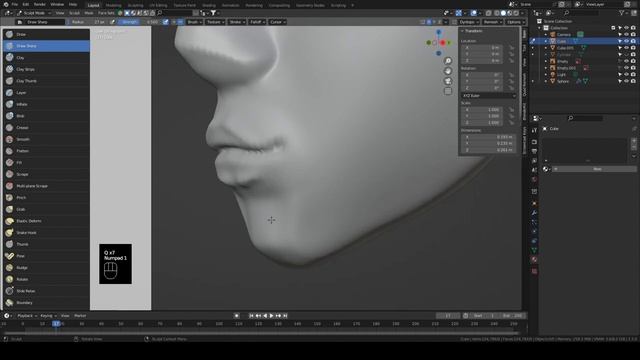Image resolution: width=640 pixels, height=360 pixels.
Task: Disable rendering for Camera row
Action: tap(633, 35)
